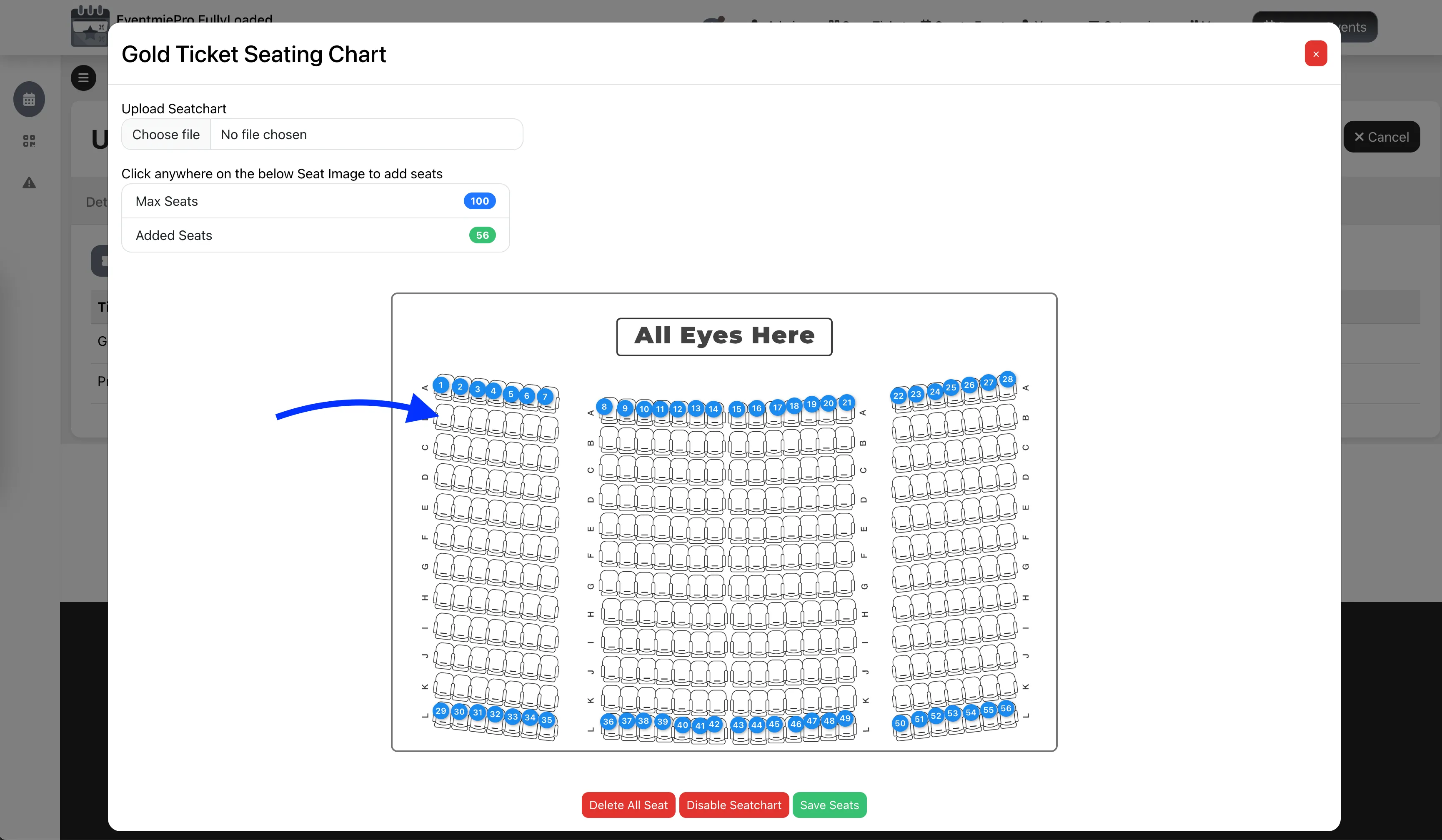Click the Max Seats 100 badge
Image resolution: width=1442 pixels, height=840 pixels.
(479, 201)
